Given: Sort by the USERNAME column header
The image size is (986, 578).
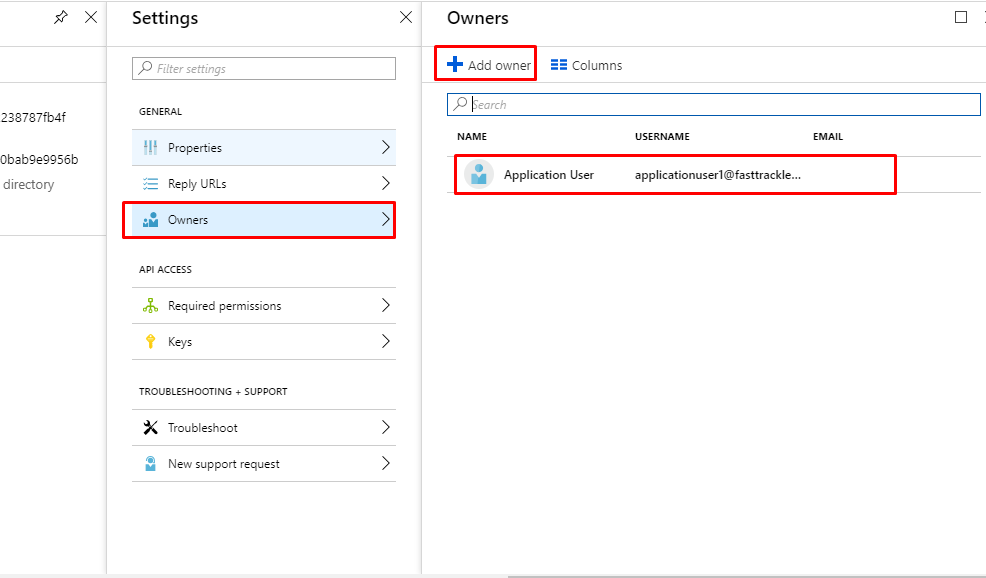Looking at the screenshot, I should [x=662, y=136].
